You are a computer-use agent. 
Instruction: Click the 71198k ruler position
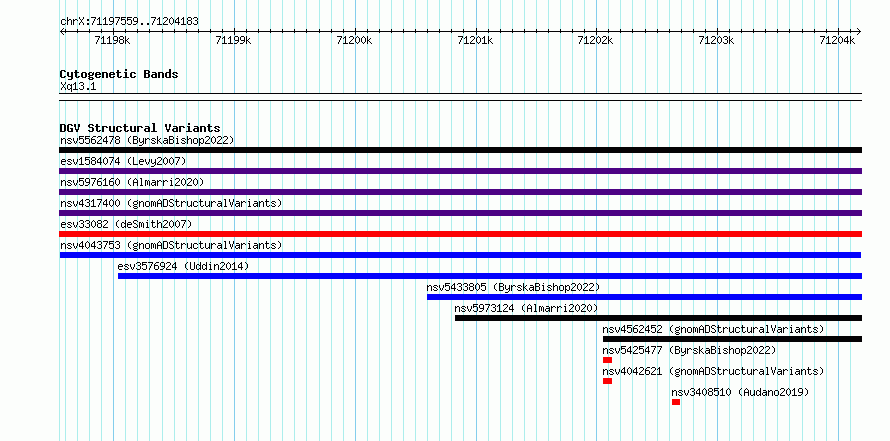tap(113, 40)
